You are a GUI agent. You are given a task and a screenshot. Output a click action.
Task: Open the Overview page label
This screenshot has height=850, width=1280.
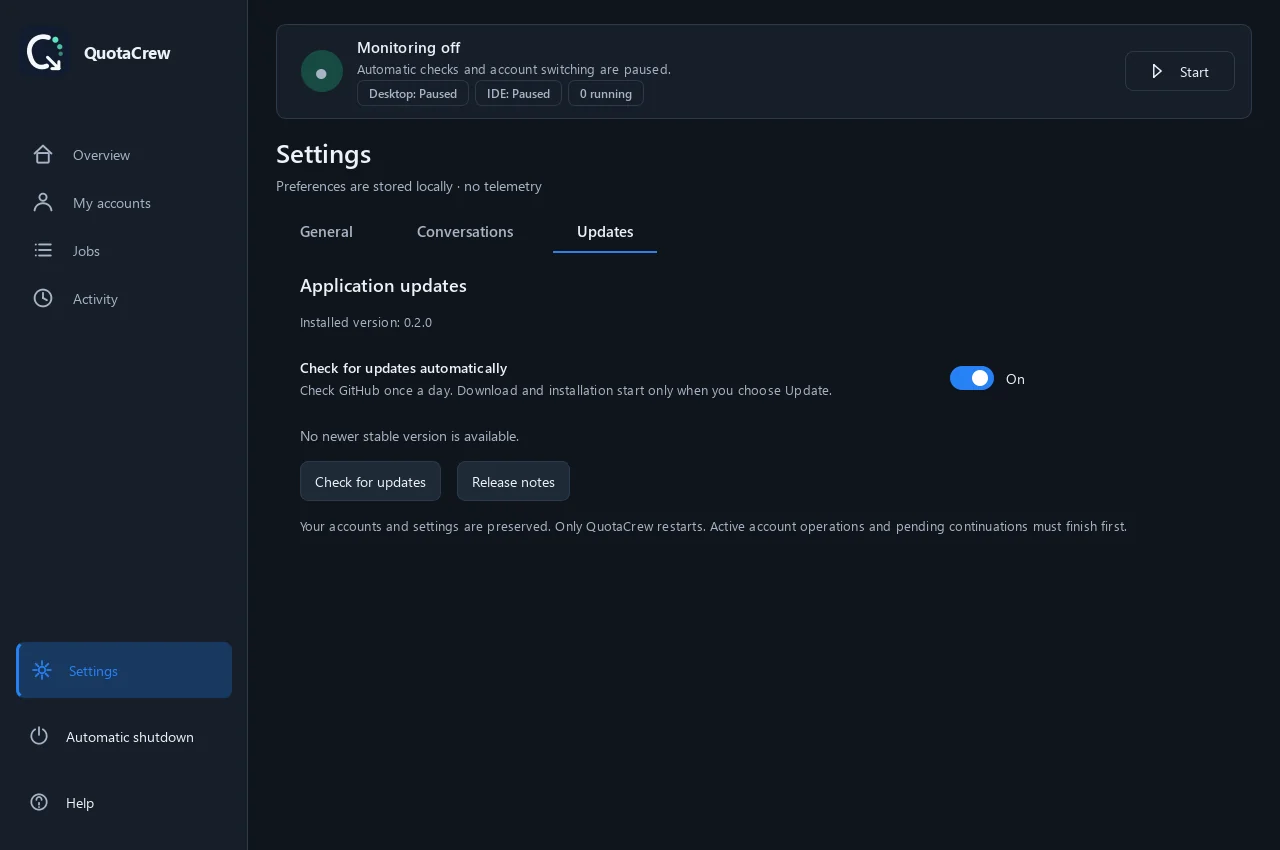click(x=101, y=155)
